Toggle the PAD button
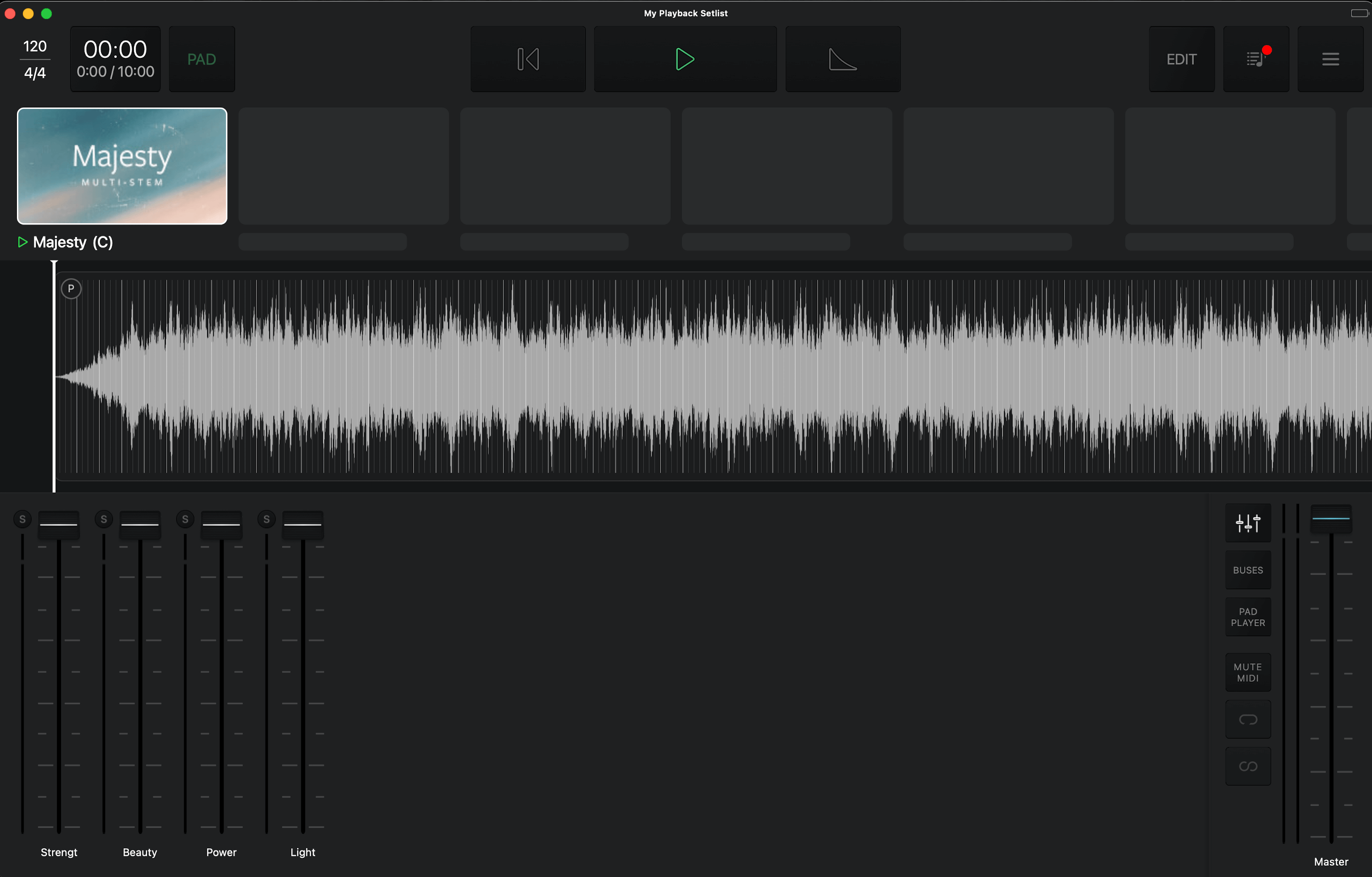The width and height of the screenshot is (1372, 877). click(x=202, y=59)
